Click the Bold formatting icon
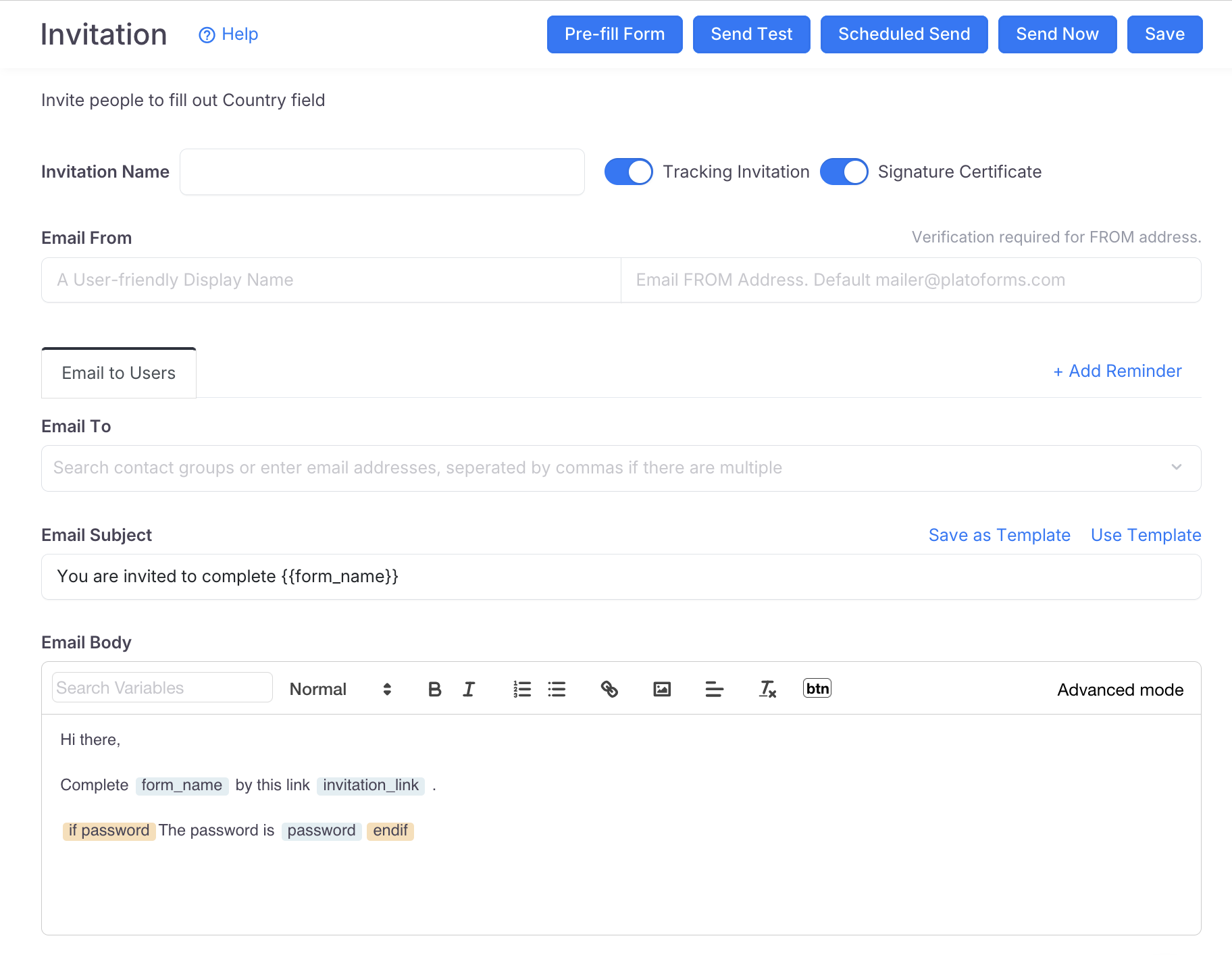The image size is (1232, 955). [x=434, y=689]
